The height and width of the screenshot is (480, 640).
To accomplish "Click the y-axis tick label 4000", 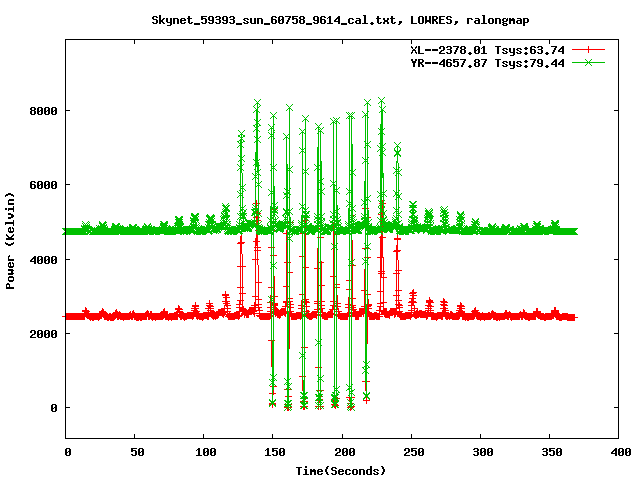I will click(x=43, y=260).
